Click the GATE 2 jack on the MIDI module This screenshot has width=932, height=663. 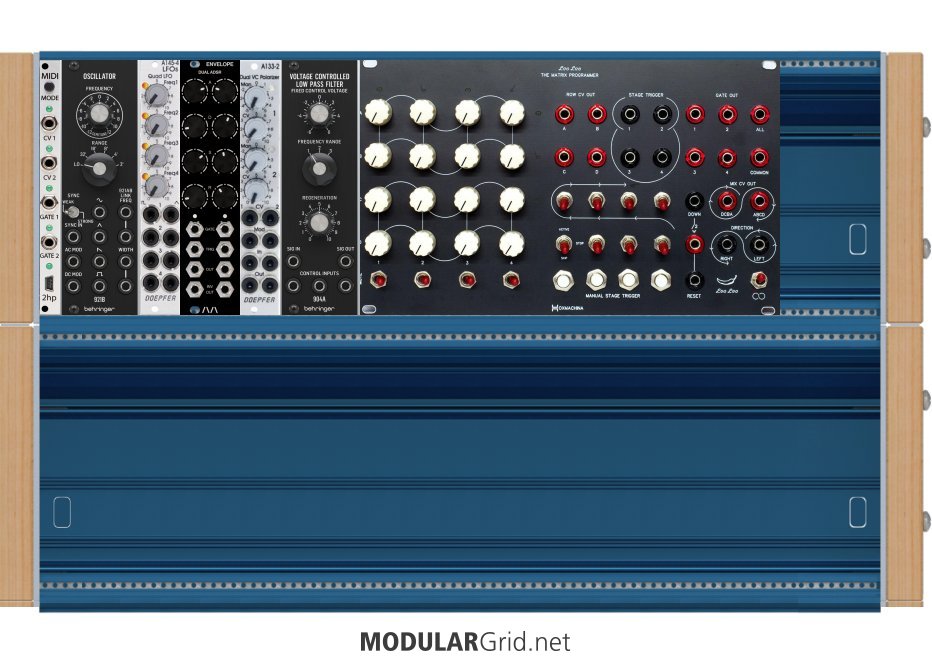tap(48, 241)
